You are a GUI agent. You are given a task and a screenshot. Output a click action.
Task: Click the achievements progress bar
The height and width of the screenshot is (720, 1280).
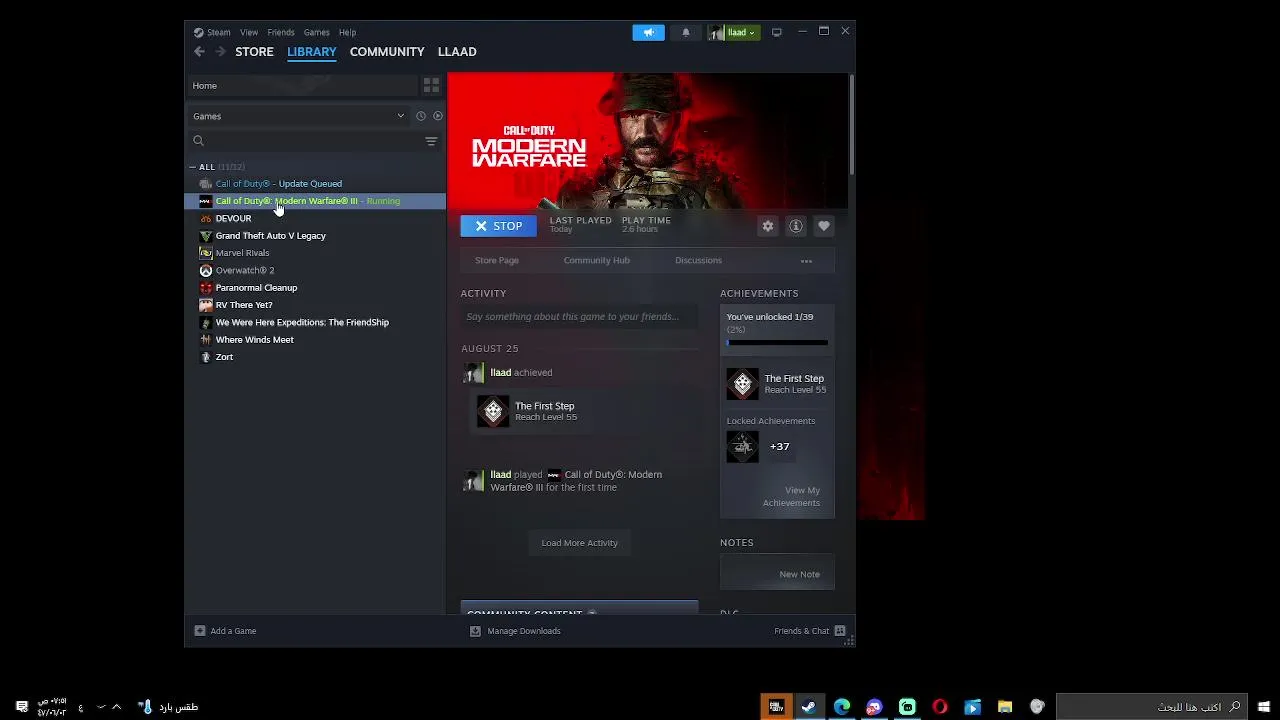[x=777, y=343]
